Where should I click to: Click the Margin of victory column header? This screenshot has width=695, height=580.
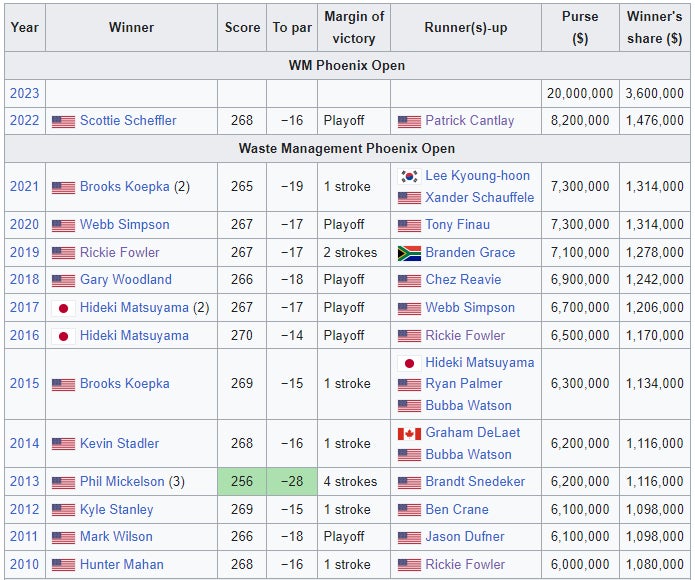pos(353,27)
